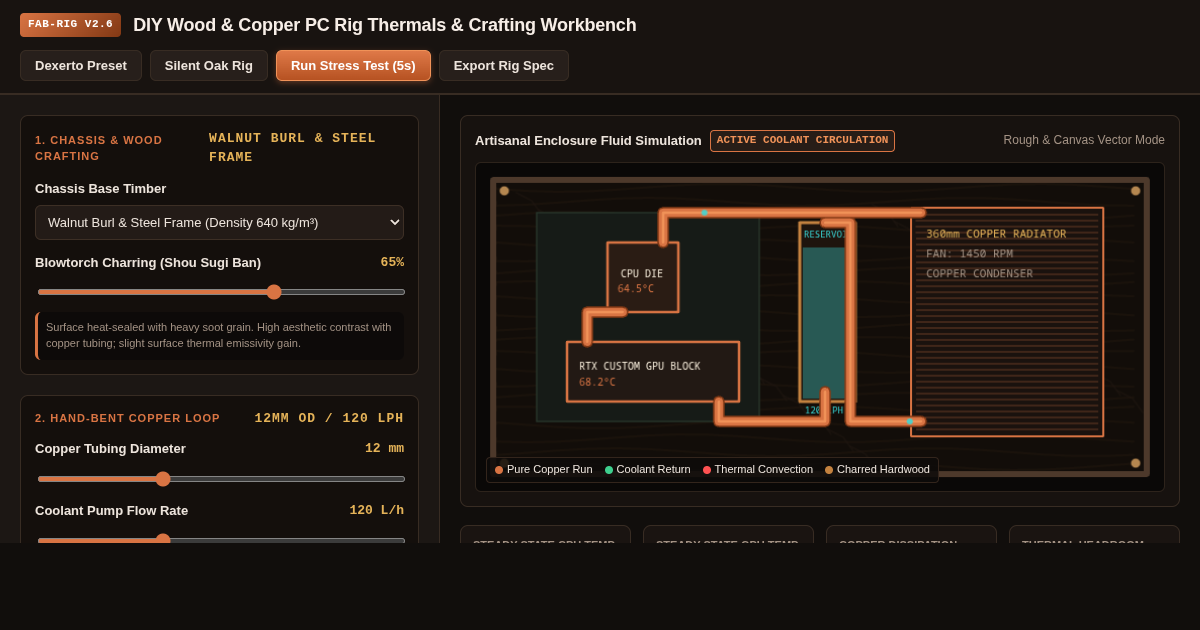This screenshot has height=630, width=1200.
Task: Click the 'Blowtorch Charring (Shou Sugi Ban)' label
Action: (x=148, y=262)
